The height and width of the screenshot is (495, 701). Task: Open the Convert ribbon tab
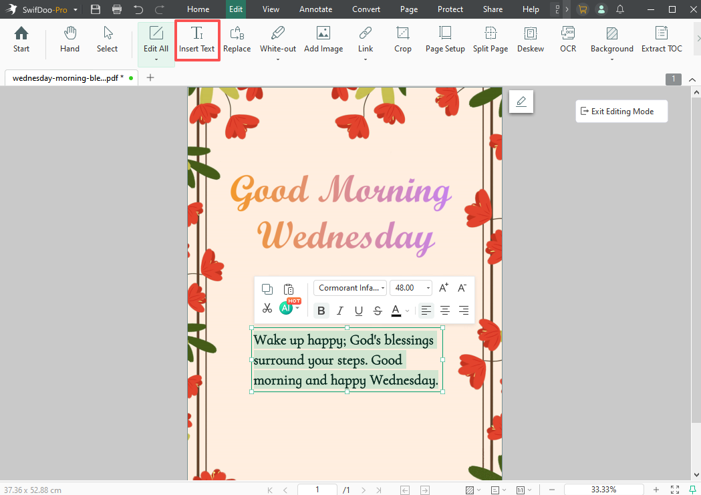tap(365, 9)
